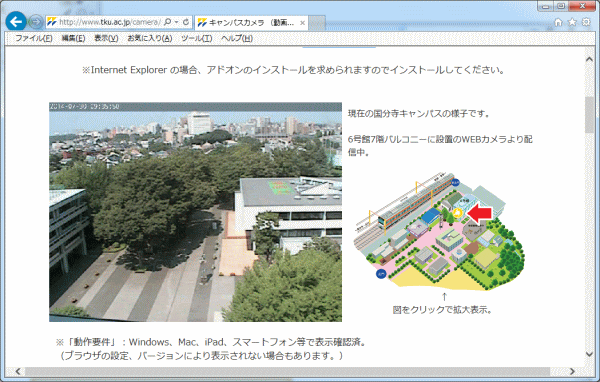Open the ファイル(F) menu

pos(34,38)
